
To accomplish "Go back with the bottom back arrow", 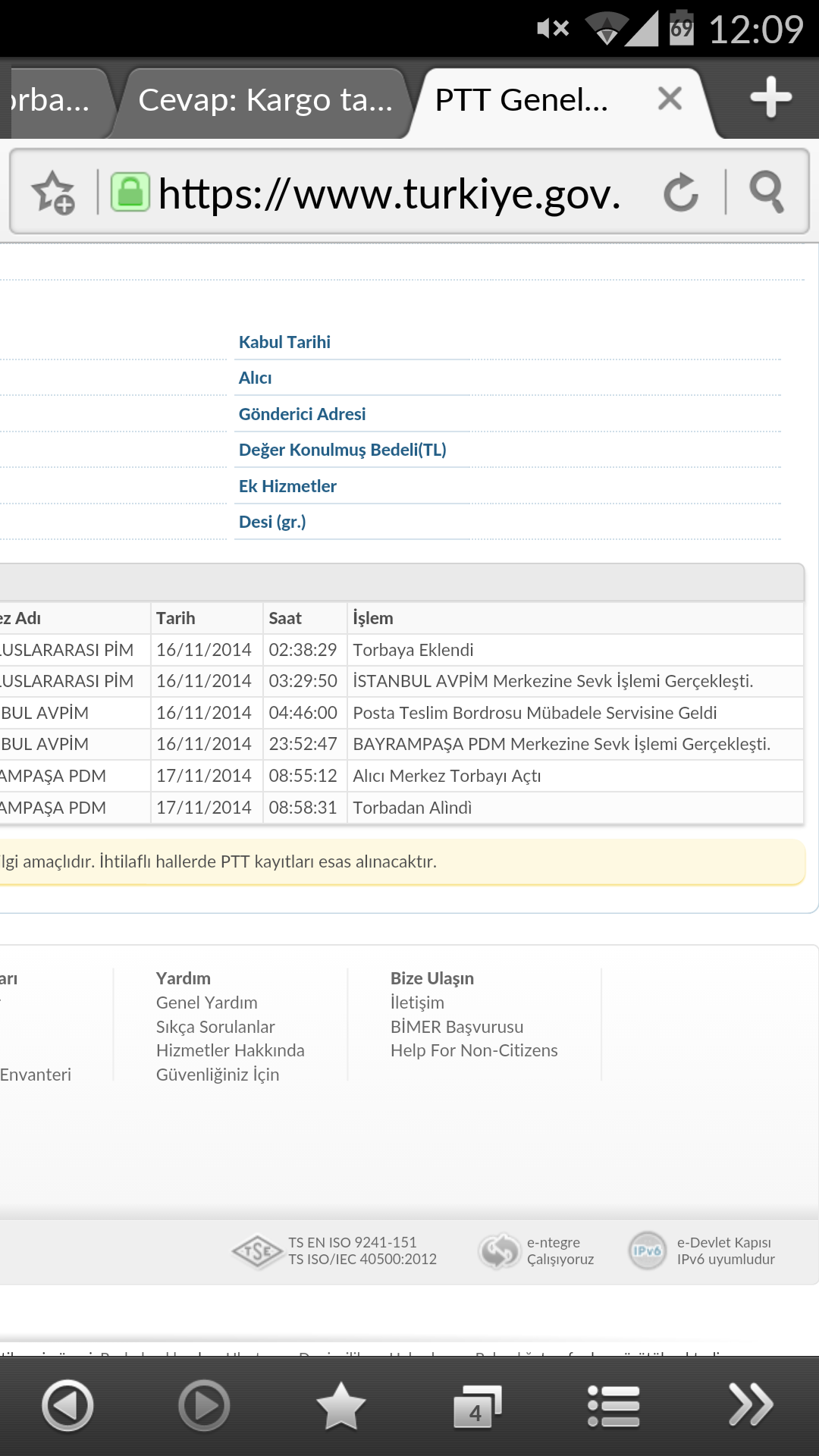I will 67,1405.
